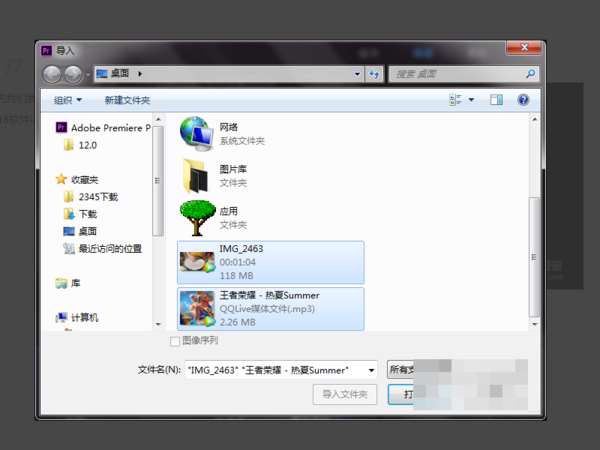The height and width of the screenshot is (450, 600).
Task: Click sidebar scrollbar up arrow
Action: 158,119
